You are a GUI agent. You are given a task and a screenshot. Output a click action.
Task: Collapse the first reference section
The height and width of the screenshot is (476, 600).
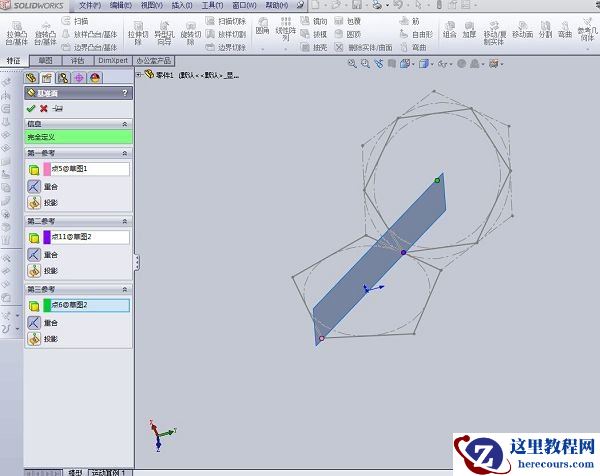pyautogui.click(x=125, y=153)
